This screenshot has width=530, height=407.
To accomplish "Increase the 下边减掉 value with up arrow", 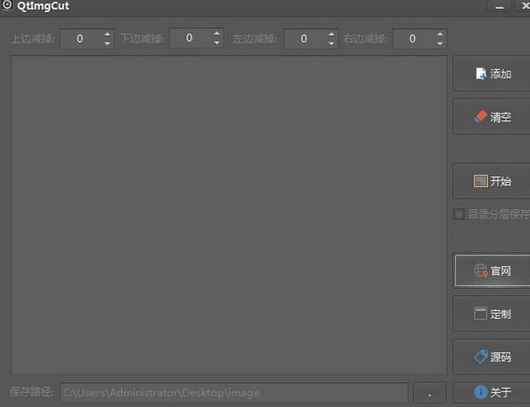I will pos(217,33).
